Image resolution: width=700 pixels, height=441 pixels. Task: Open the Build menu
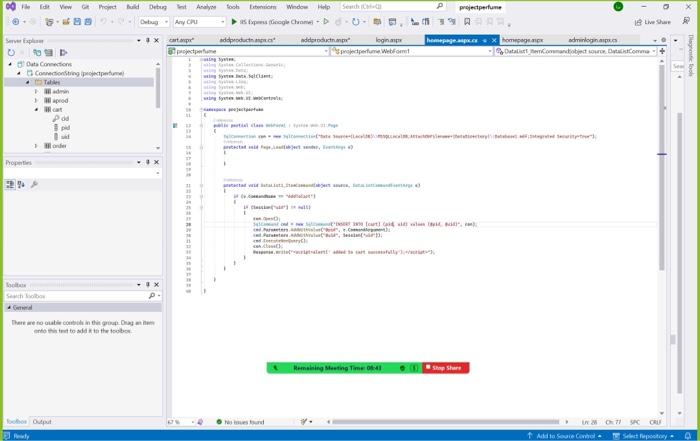click(133, 7)
